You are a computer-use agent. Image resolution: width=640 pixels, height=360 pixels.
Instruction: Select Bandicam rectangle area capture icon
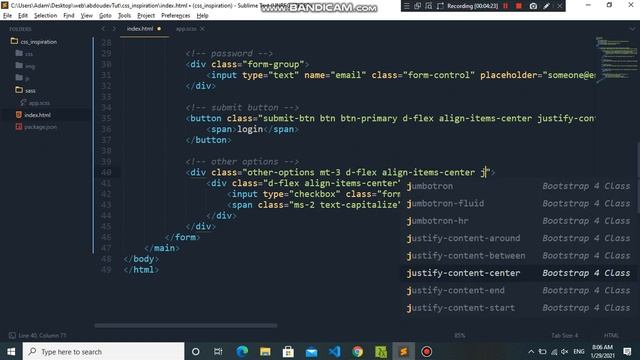tap(440, 6)
